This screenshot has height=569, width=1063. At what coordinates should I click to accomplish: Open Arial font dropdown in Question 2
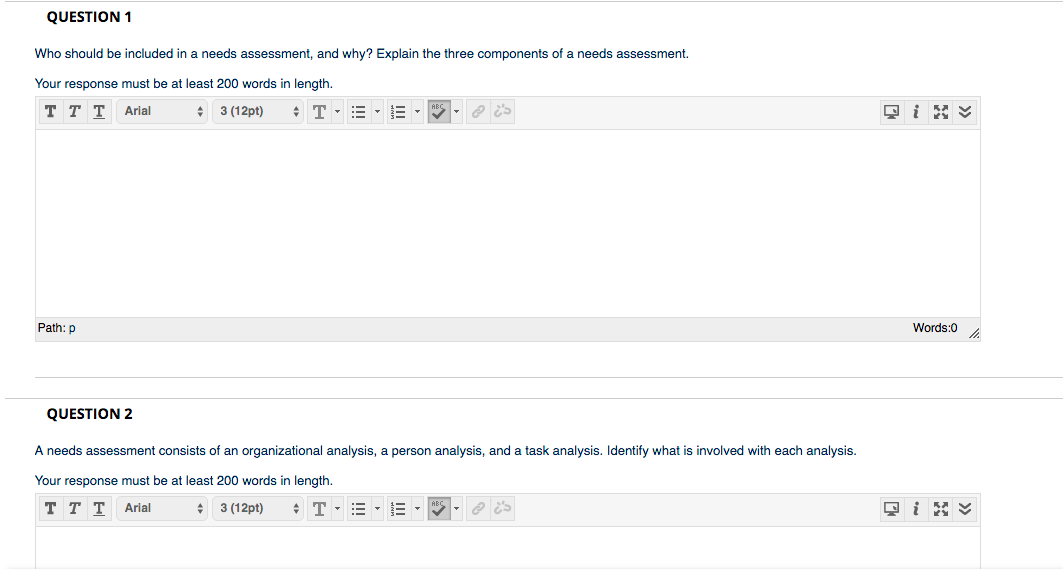click(x=162, y=508)
